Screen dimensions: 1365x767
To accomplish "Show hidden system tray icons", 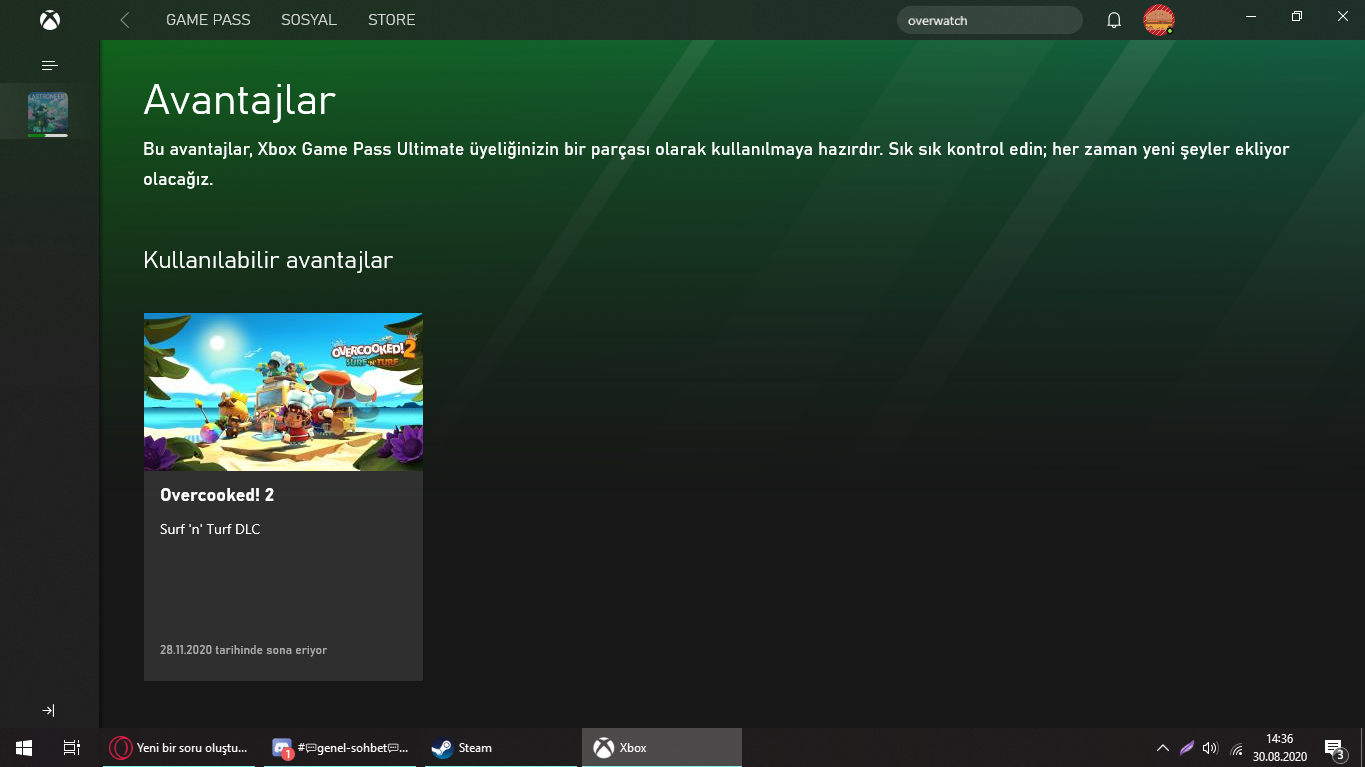I will click(1162, 747).
